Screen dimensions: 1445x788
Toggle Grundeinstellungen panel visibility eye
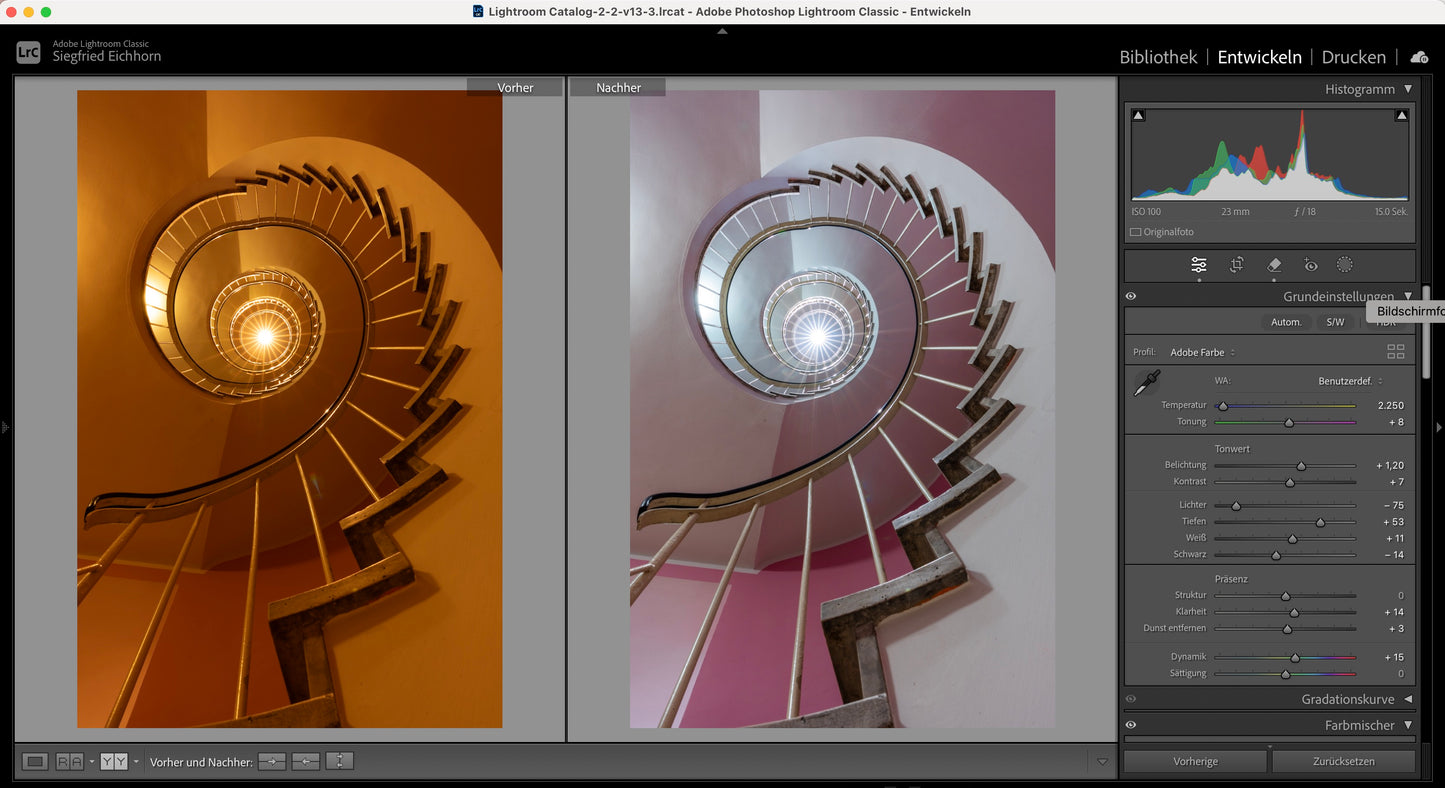click(x=1131, y=297)
